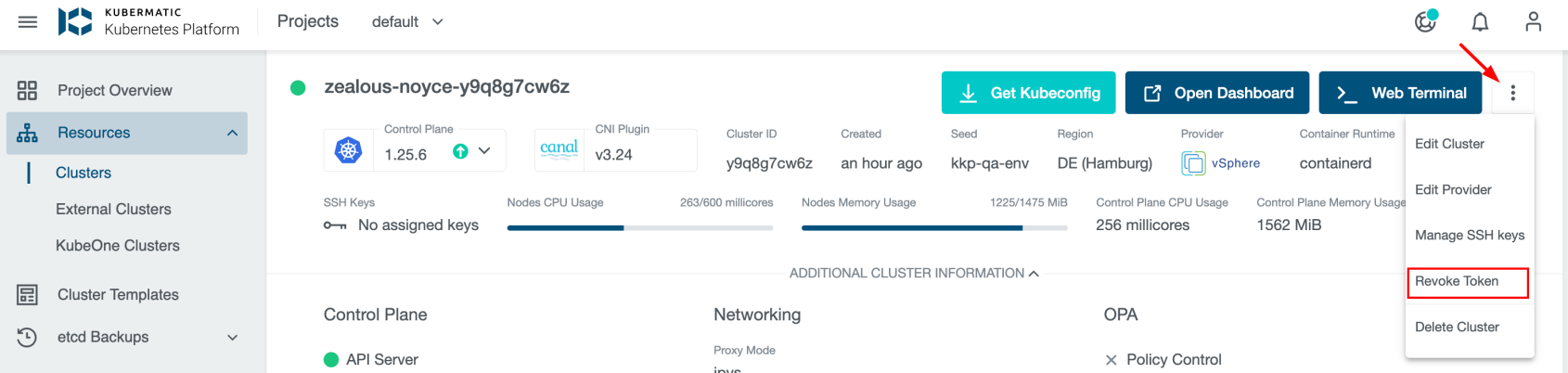Click the Nodes Memory Usage bar

click(x=933, y=227)
